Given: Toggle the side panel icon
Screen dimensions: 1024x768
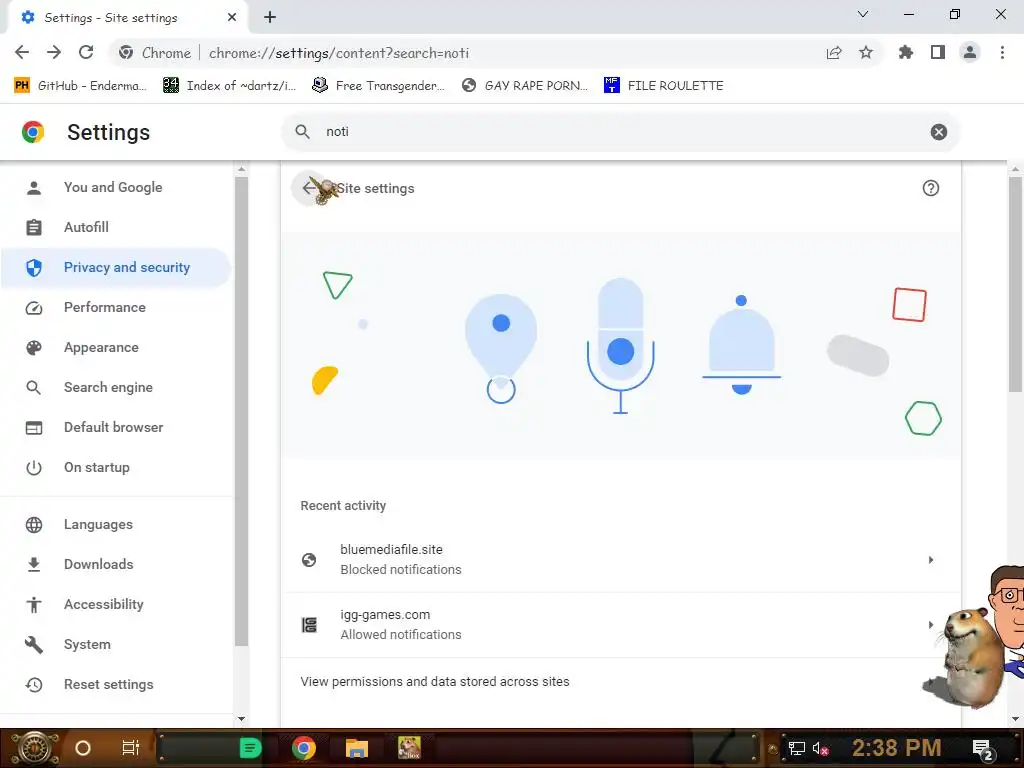Looking at the screenshot, I should [x=938, y=53].
